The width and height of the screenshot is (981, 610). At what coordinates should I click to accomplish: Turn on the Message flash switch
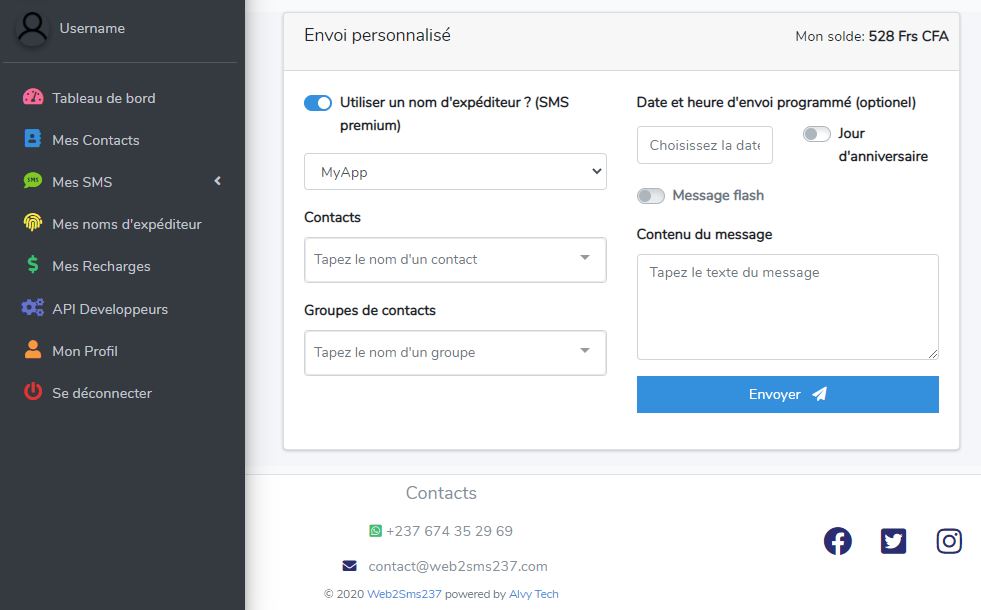click(x=651, y=196)
